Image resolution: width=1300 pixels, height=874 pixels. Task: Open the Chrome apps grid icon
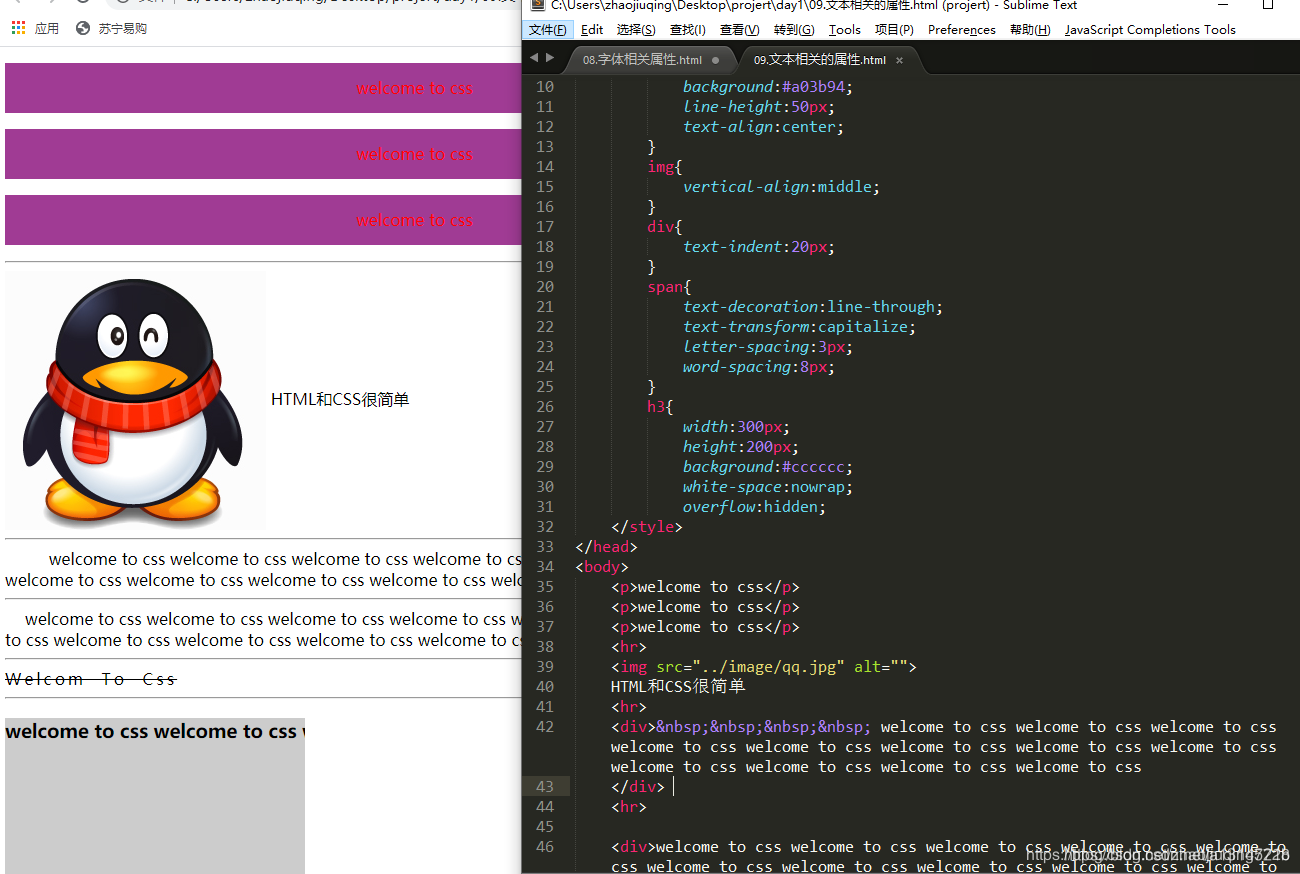[18, 28]
